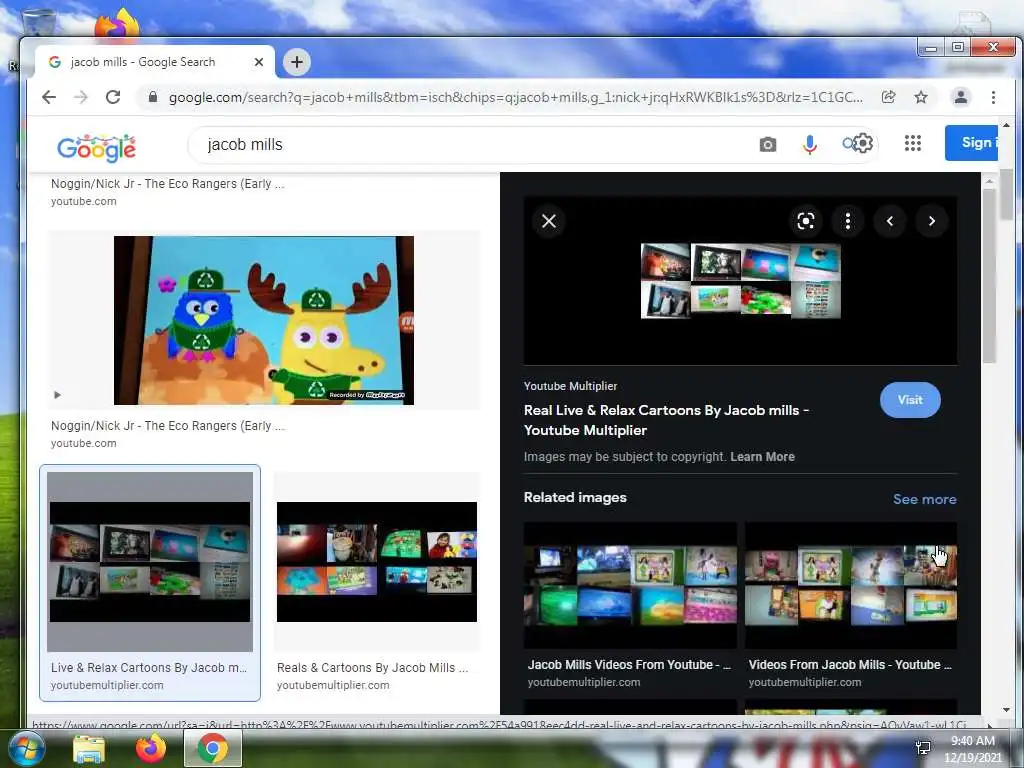Open the network tray icon
This screenshot has height=768, width=1024.
tap(923, 748)
